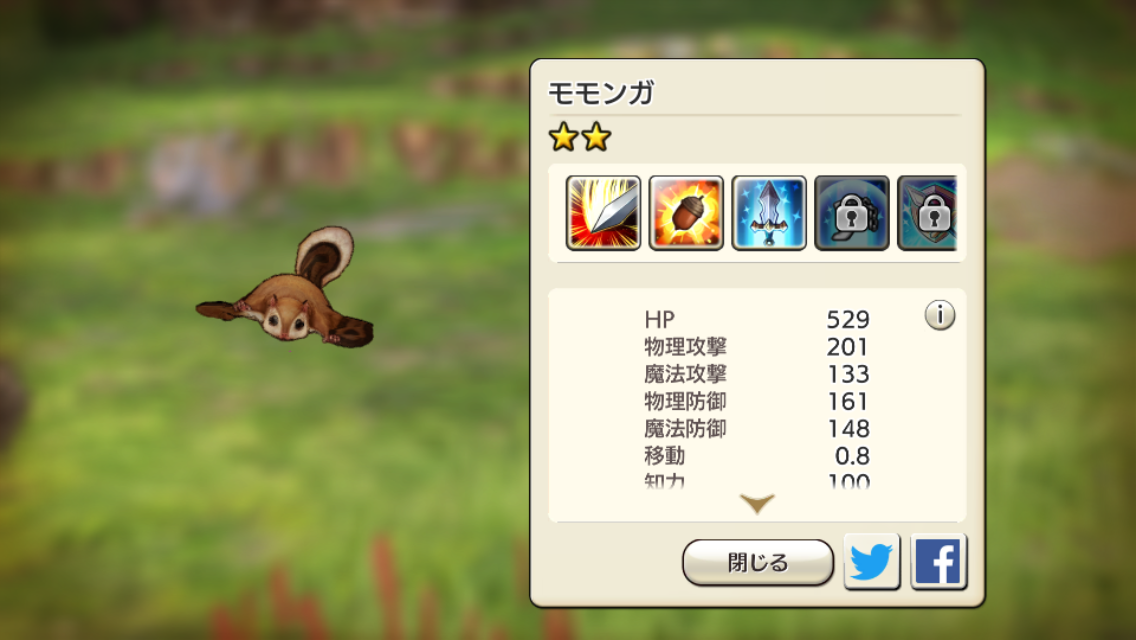Select the sword slash skill icon

click(603, 213)
